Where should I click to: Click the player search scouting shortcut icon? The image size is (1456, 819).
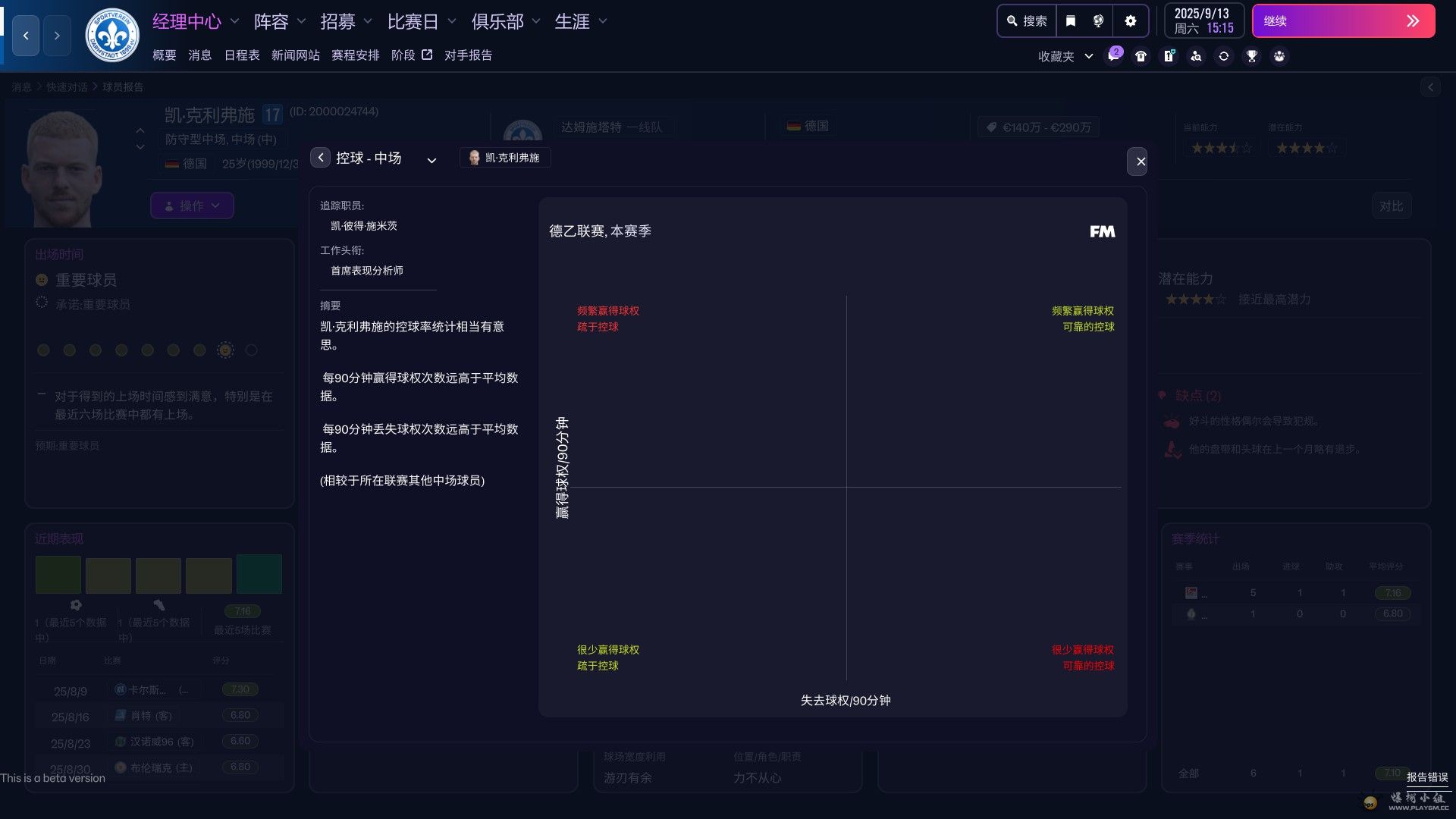(x=1196, y=56)
